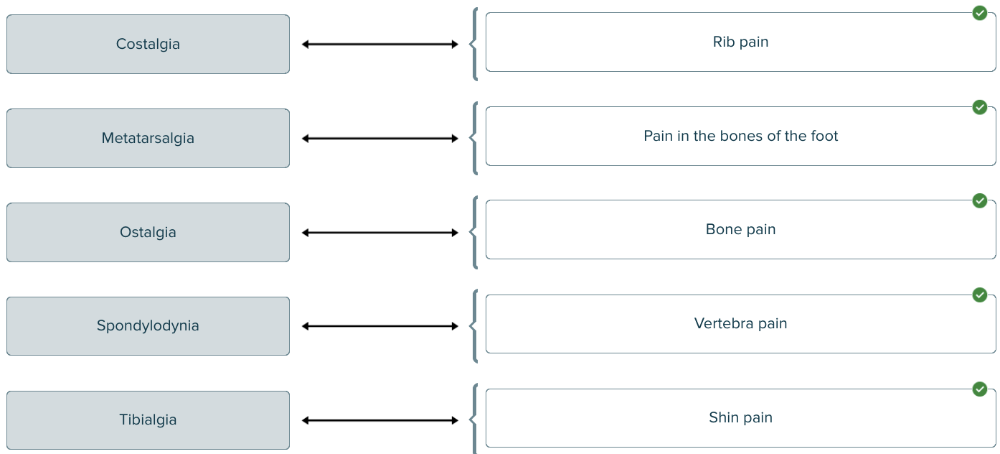Click the green checkmark on Bone pain
Viewport: 1000px width, 454px height.
(x=980, y=201)
